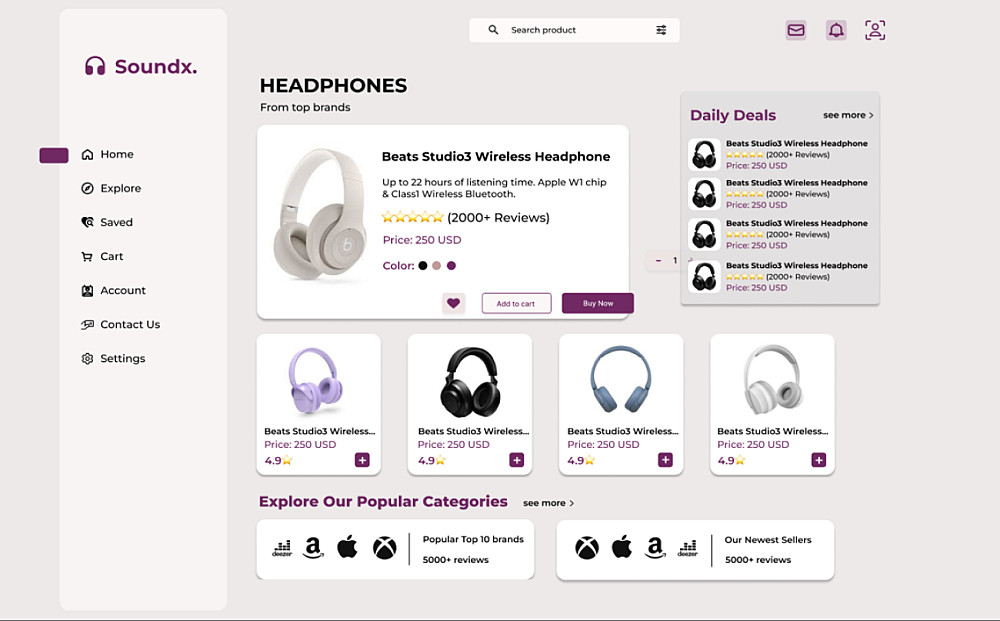
Task: Focus the Search product field
Action: click(574, 30)
